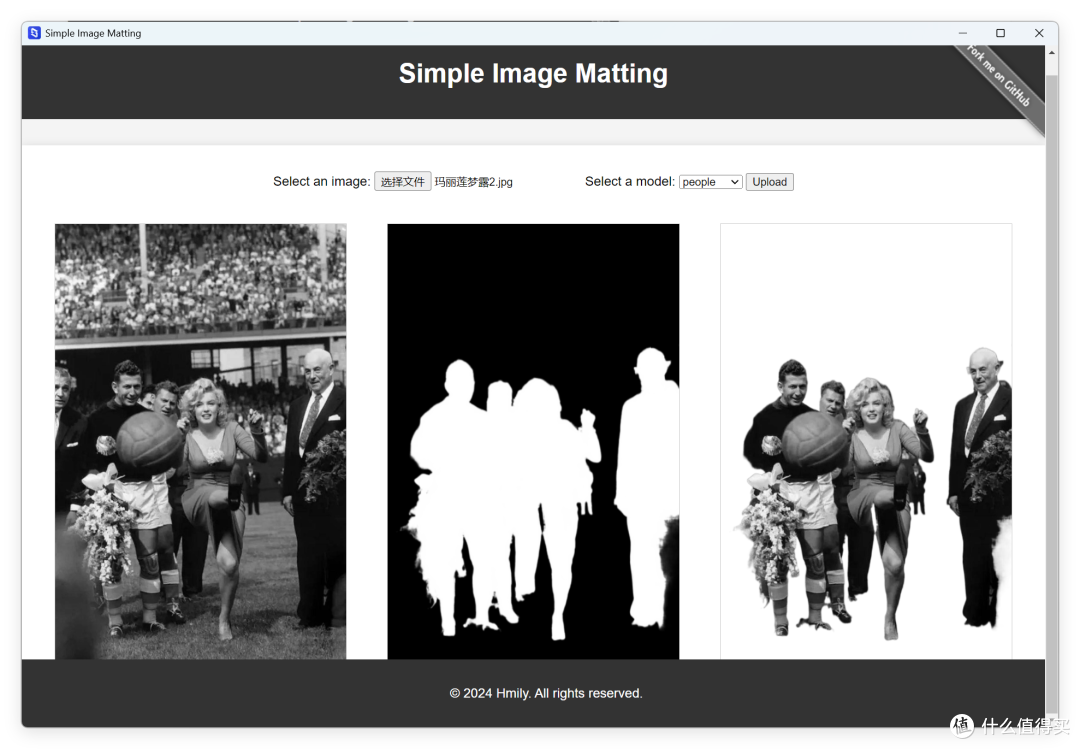Minimize the Simple Image Matting window
The image size is (1080, 749).
pos(963,33)
